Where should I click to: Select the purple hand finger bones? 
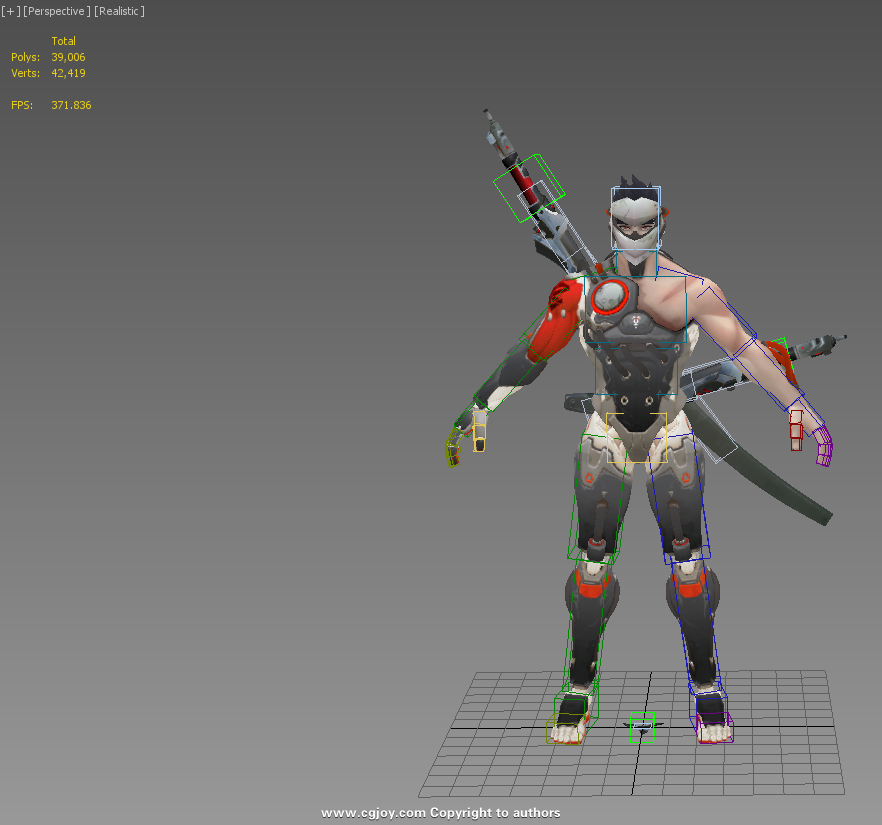[x=824, y=446]
